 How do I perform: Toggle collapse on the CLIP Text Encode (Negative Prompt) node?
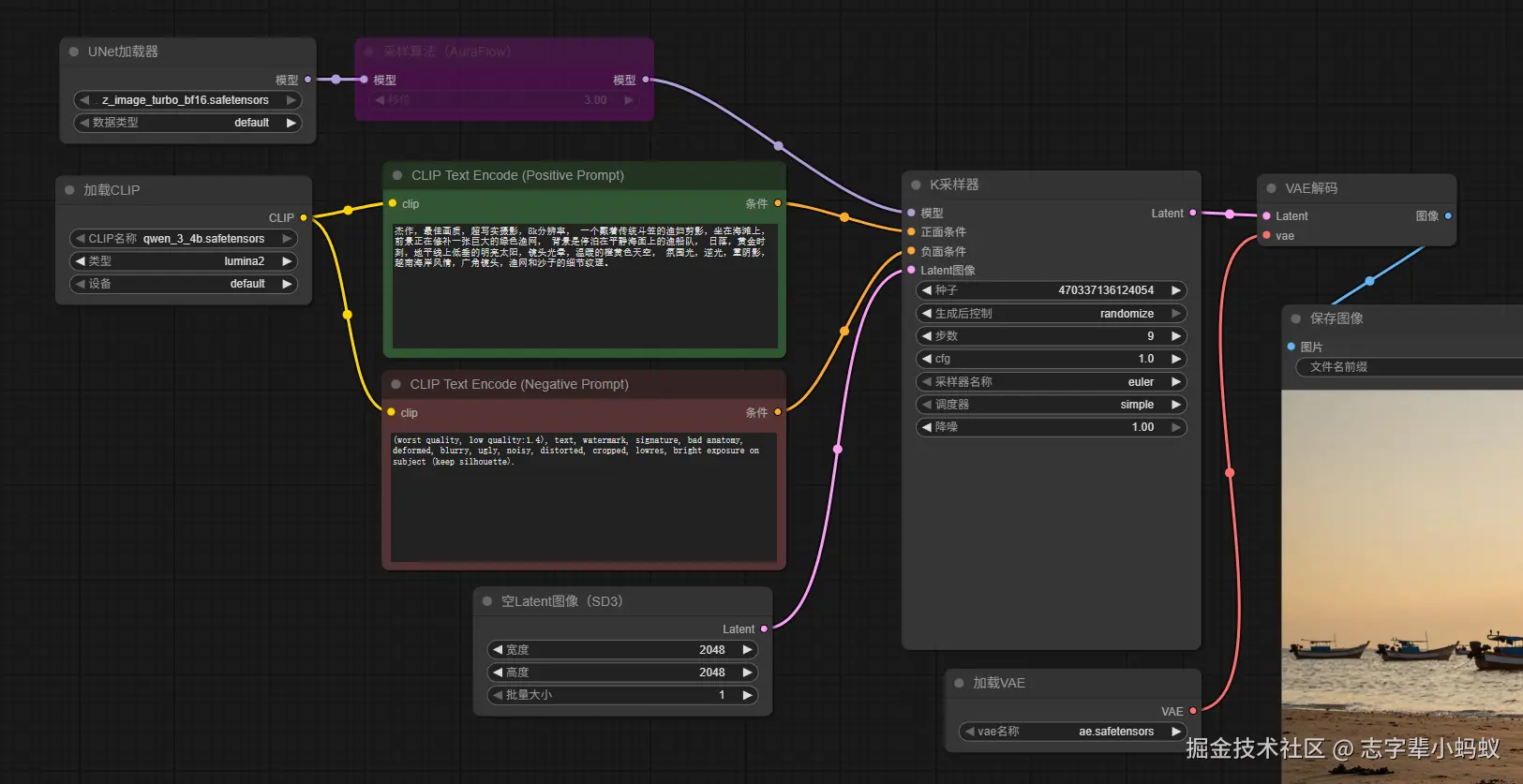click(396, 384)
